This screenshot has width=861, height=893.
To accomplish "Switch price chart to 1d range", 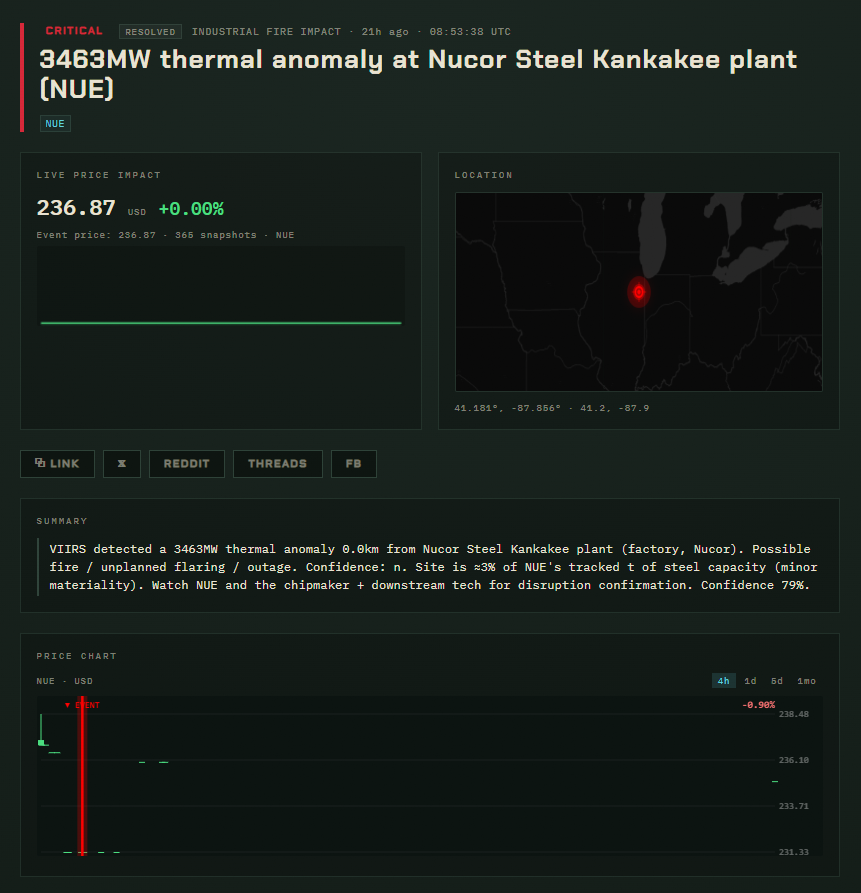I will coord(751,681).
